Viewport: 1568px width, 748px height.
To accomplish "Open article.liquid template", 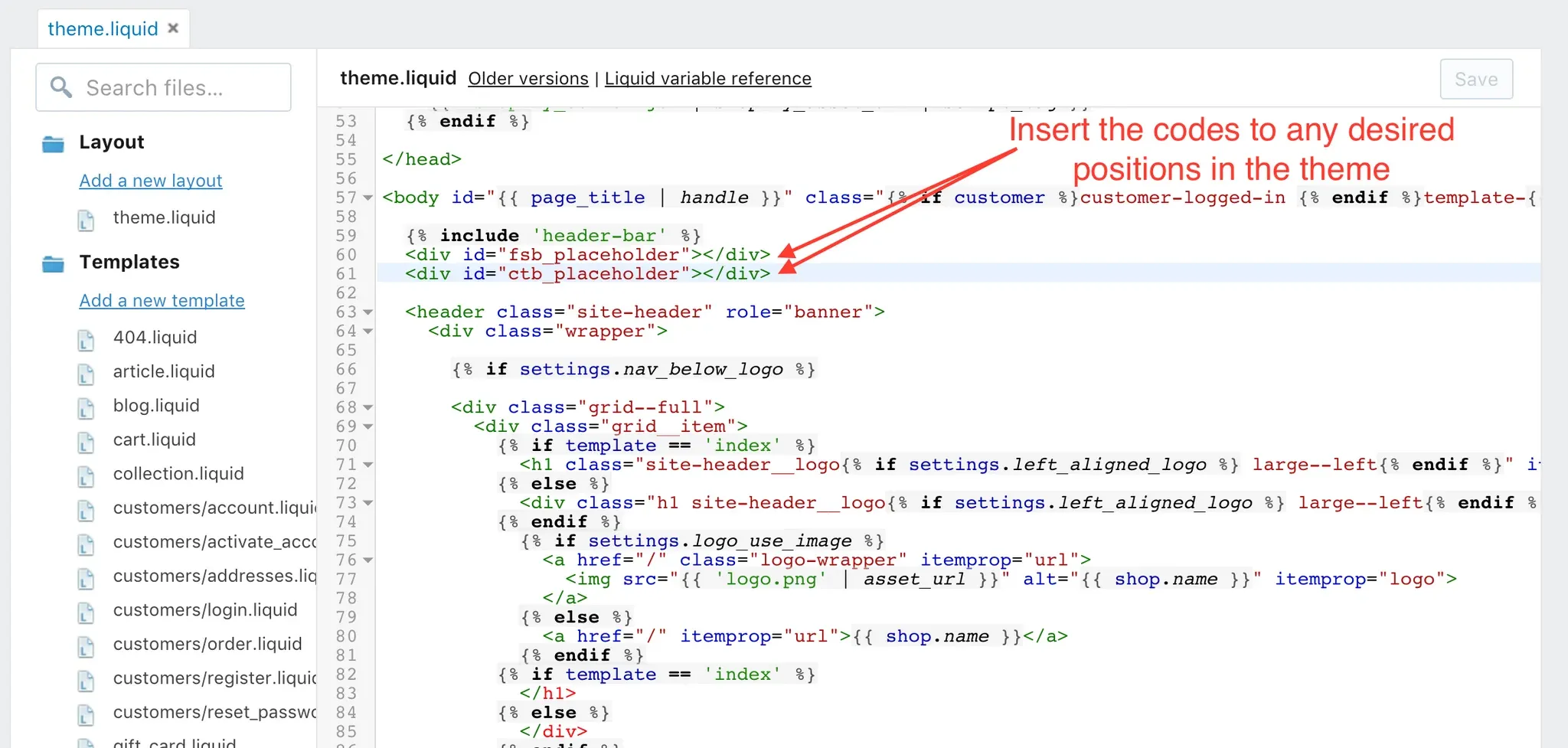I will pyautogui.click(x=164, y=371).
